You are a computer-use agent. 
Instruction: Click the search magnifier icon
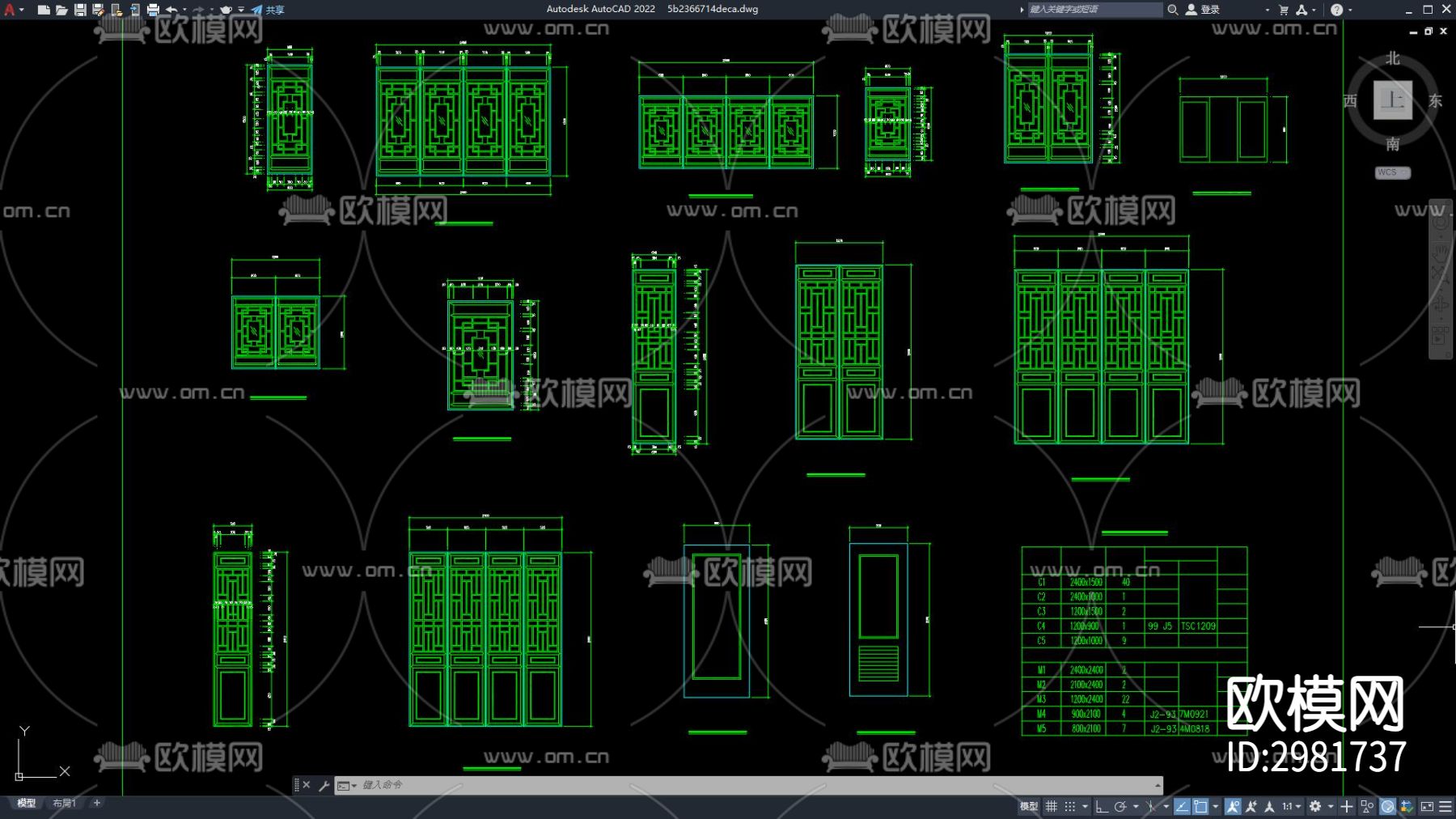[x=1172, y=10]
